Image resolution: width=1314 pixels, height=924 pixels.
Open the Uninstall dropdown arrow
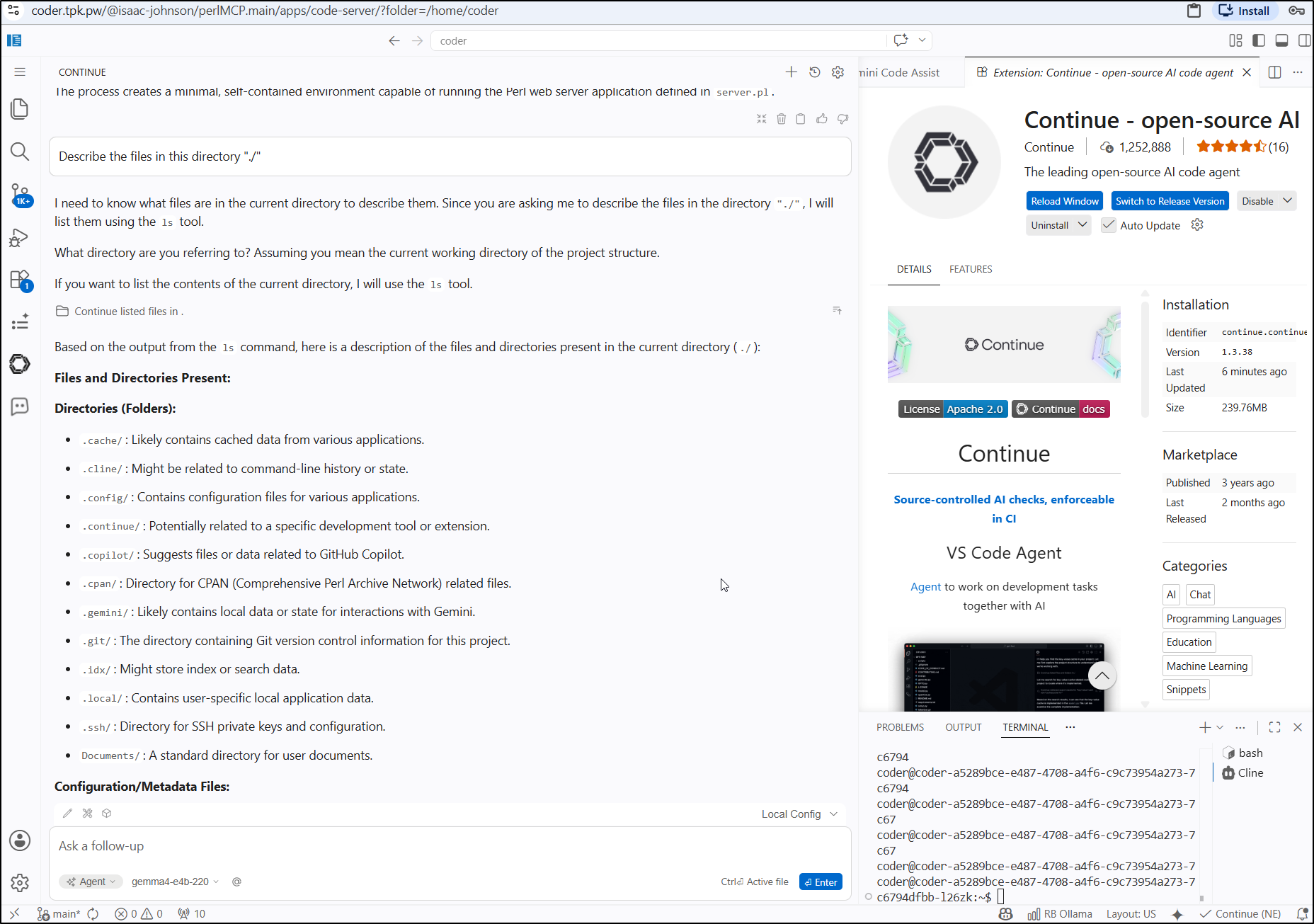click(1082, 225)
